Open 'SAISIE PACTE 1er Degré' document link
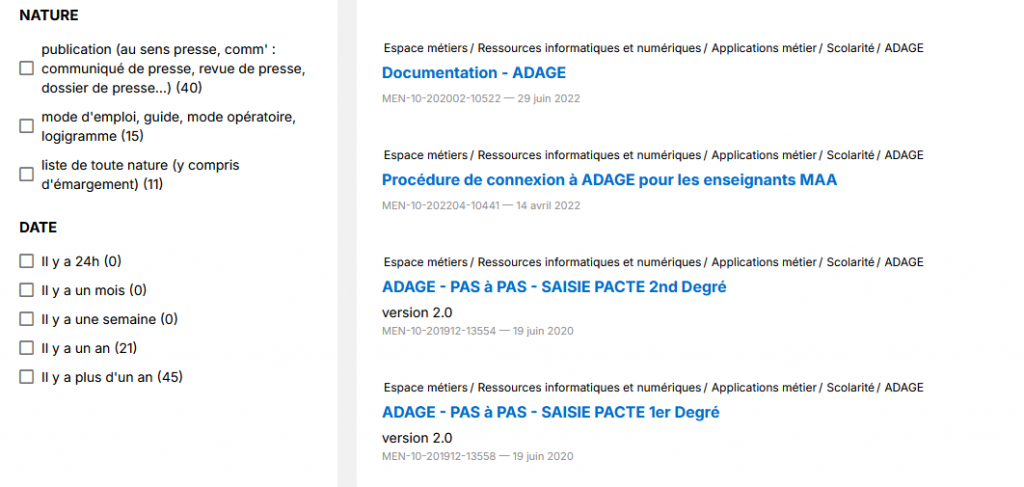 [550, 412]
